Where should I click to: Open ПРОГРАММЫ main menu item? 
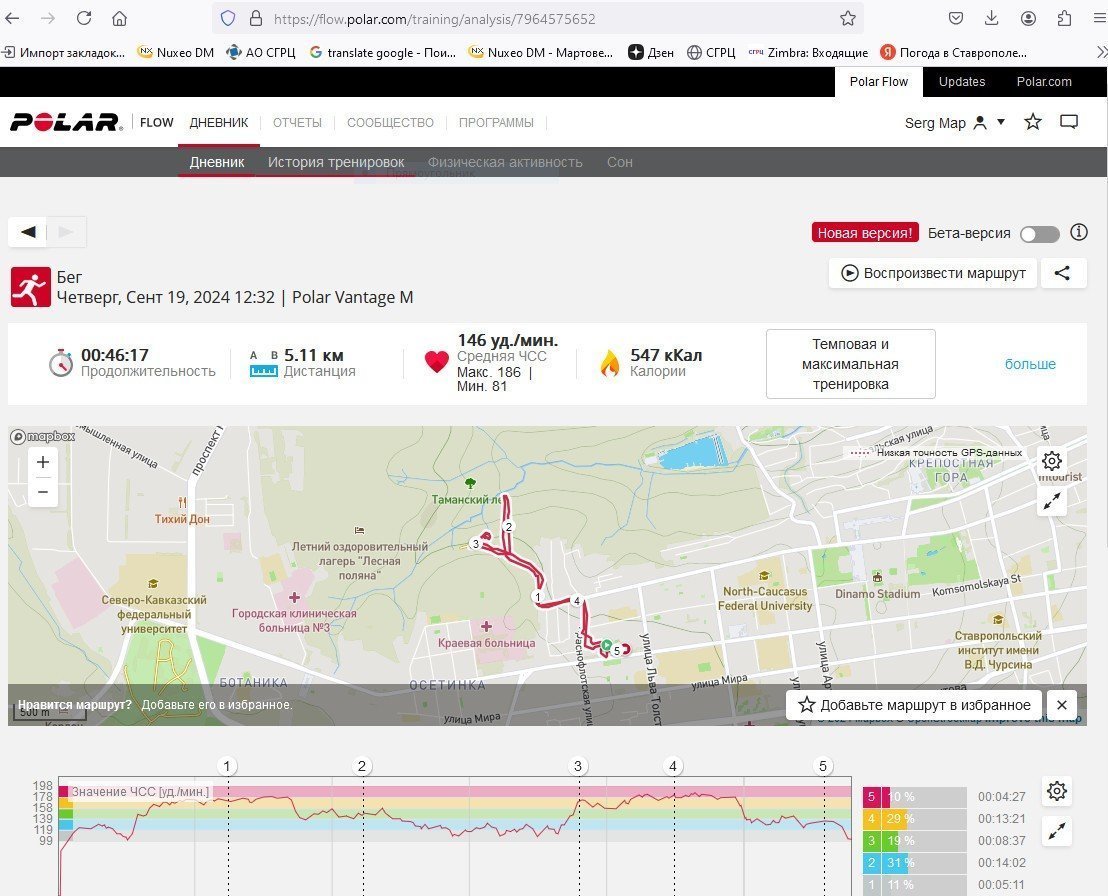tap(496, 122)
